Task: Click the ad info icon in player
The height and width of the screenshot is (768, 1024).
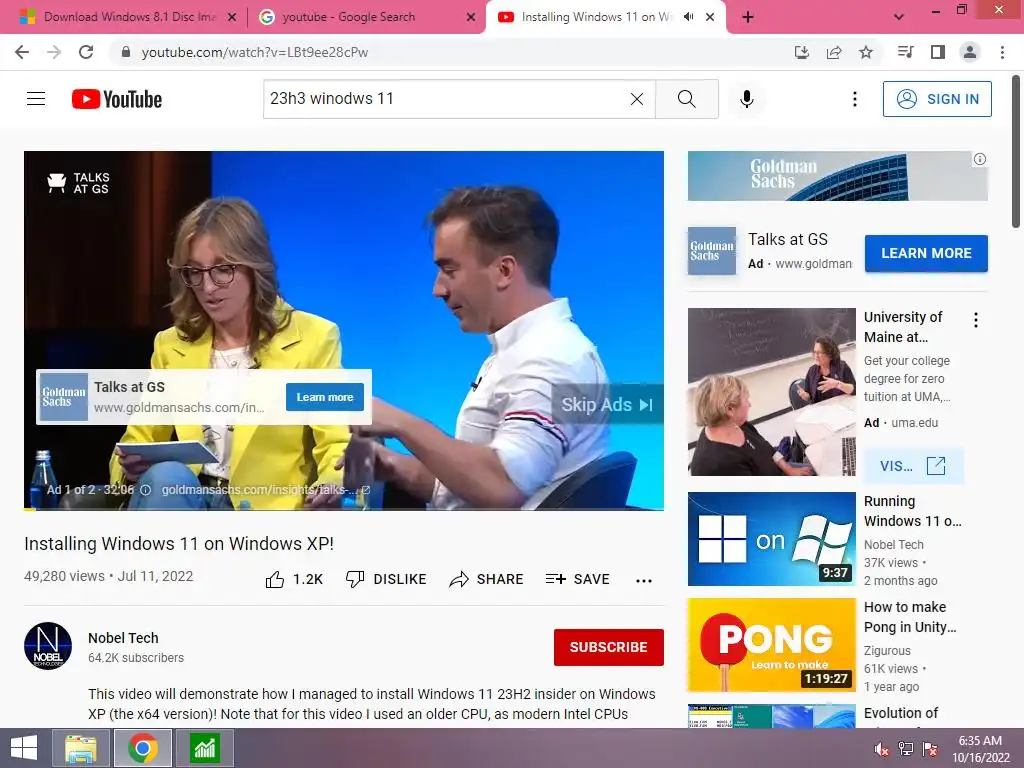Action: click(146, 490)
